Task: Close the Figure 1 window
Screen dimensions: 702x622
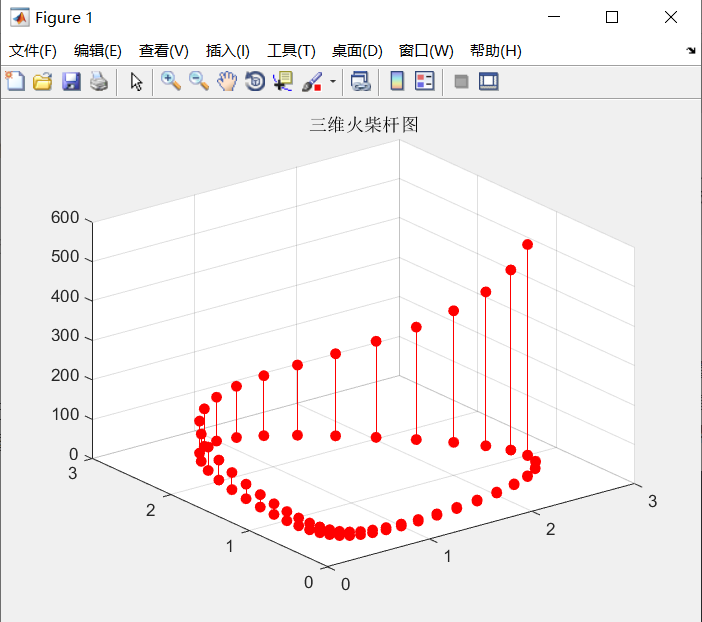Action: pos(671,17)
